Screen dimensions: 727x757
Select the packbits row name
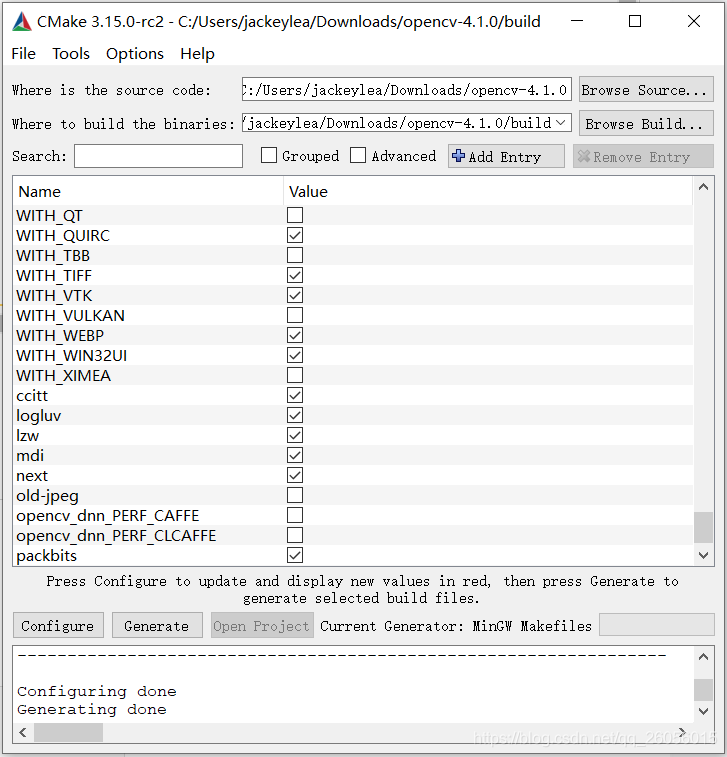point(46,556)
